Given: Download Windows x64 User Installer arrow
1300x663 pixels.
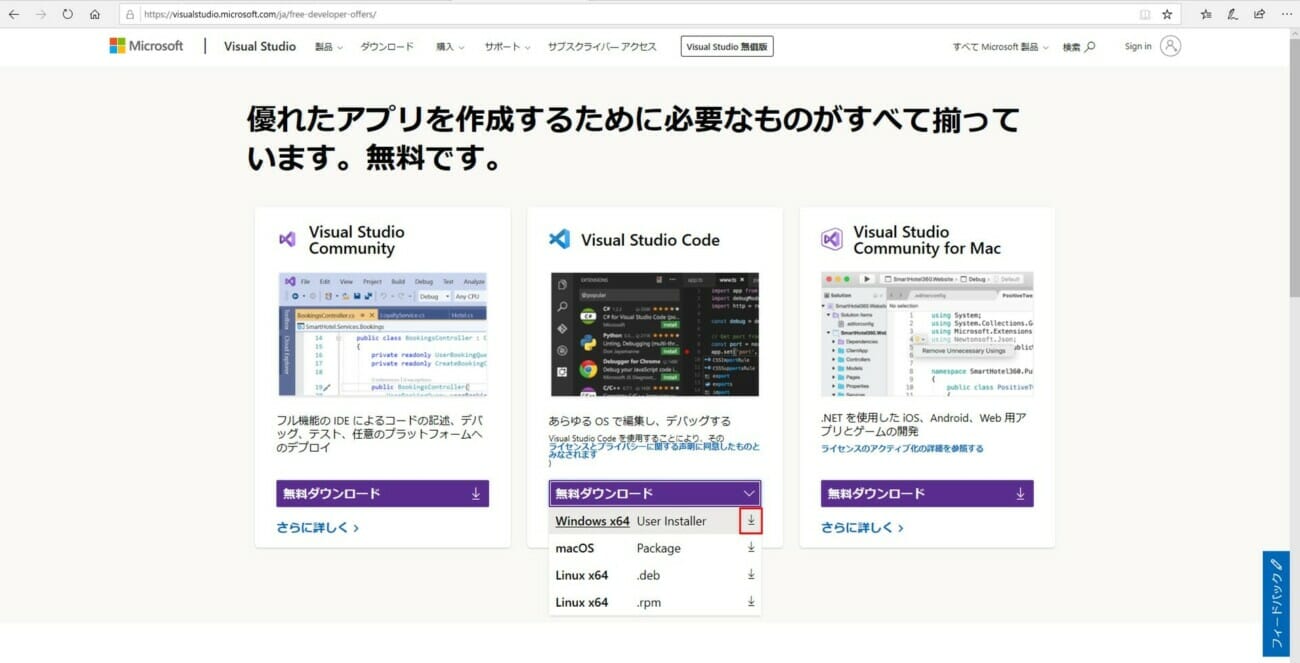Looking at the screenshot, I should tap(751, 521).
